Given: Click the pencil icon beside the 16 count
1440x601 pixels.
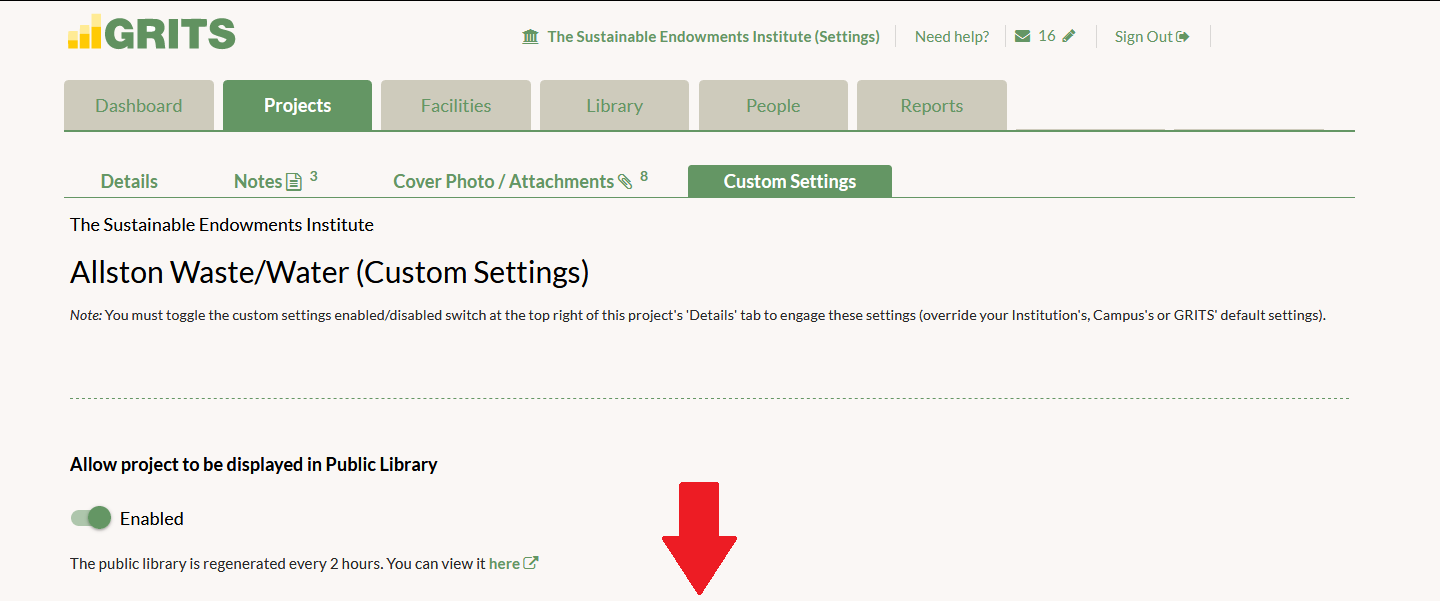Looking at the screenshot, I should [x=1069, y=36].
